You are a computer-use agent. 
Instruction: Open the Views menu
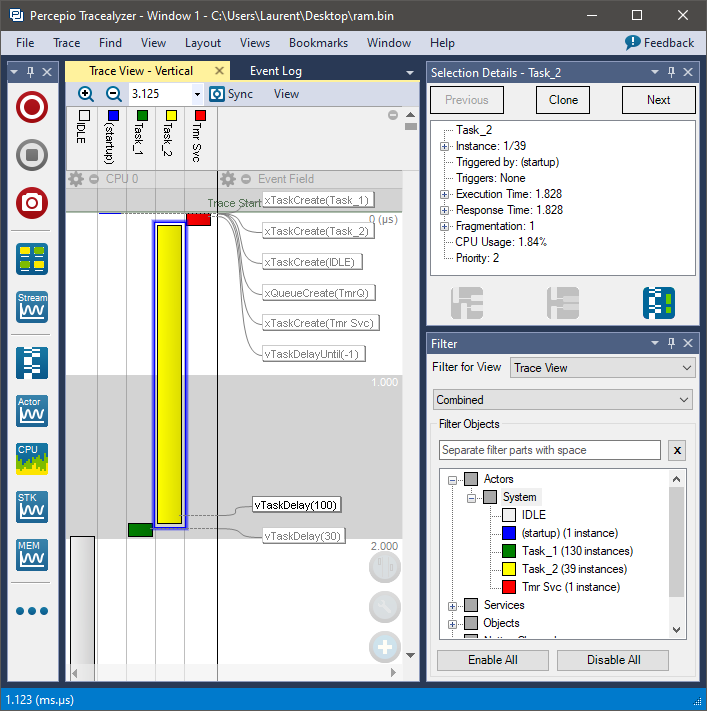tap(255, 43)
